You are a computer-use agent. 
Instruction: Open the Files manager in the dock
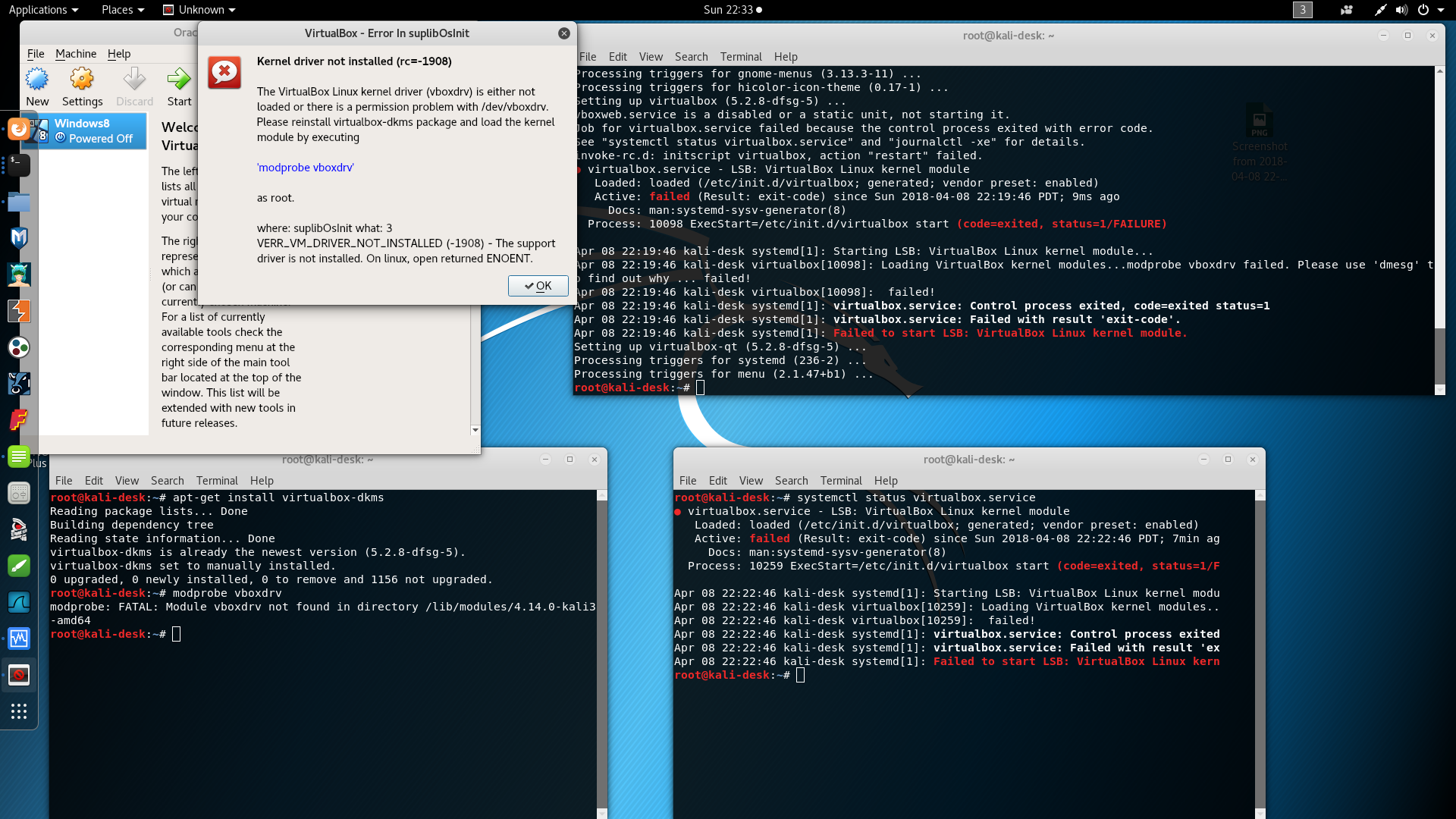[19, 202]
